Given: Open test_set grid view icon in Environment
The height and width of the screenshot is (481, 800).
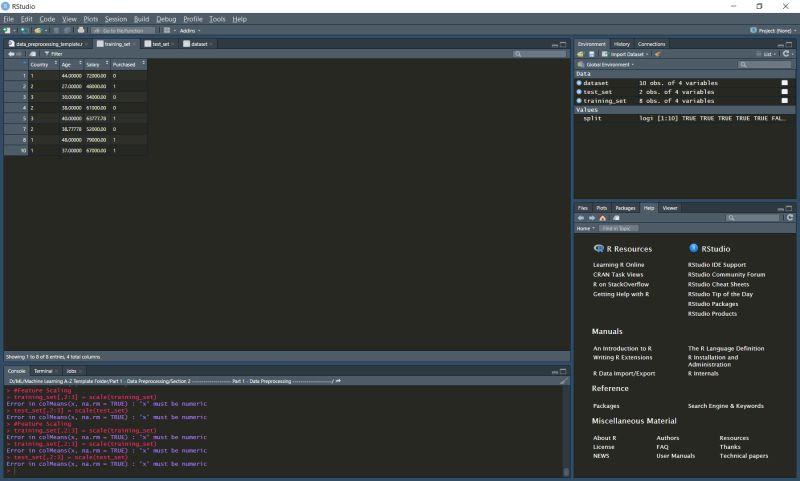Looking at the screenshot, I should point(785,92).
